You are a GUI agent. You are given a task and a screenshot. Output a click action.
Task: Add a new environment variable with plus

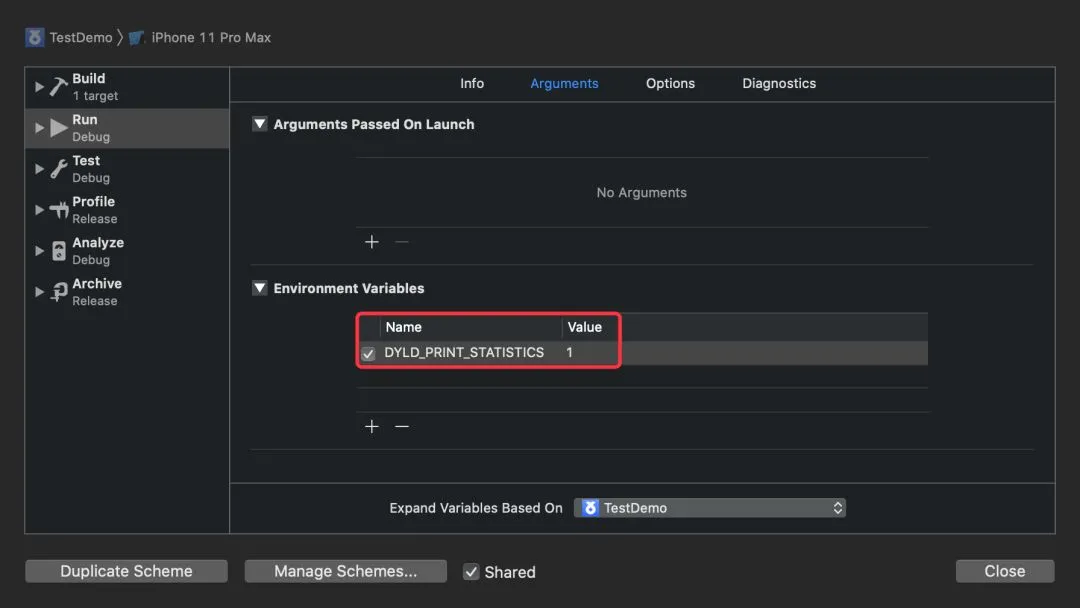(372, 427)
